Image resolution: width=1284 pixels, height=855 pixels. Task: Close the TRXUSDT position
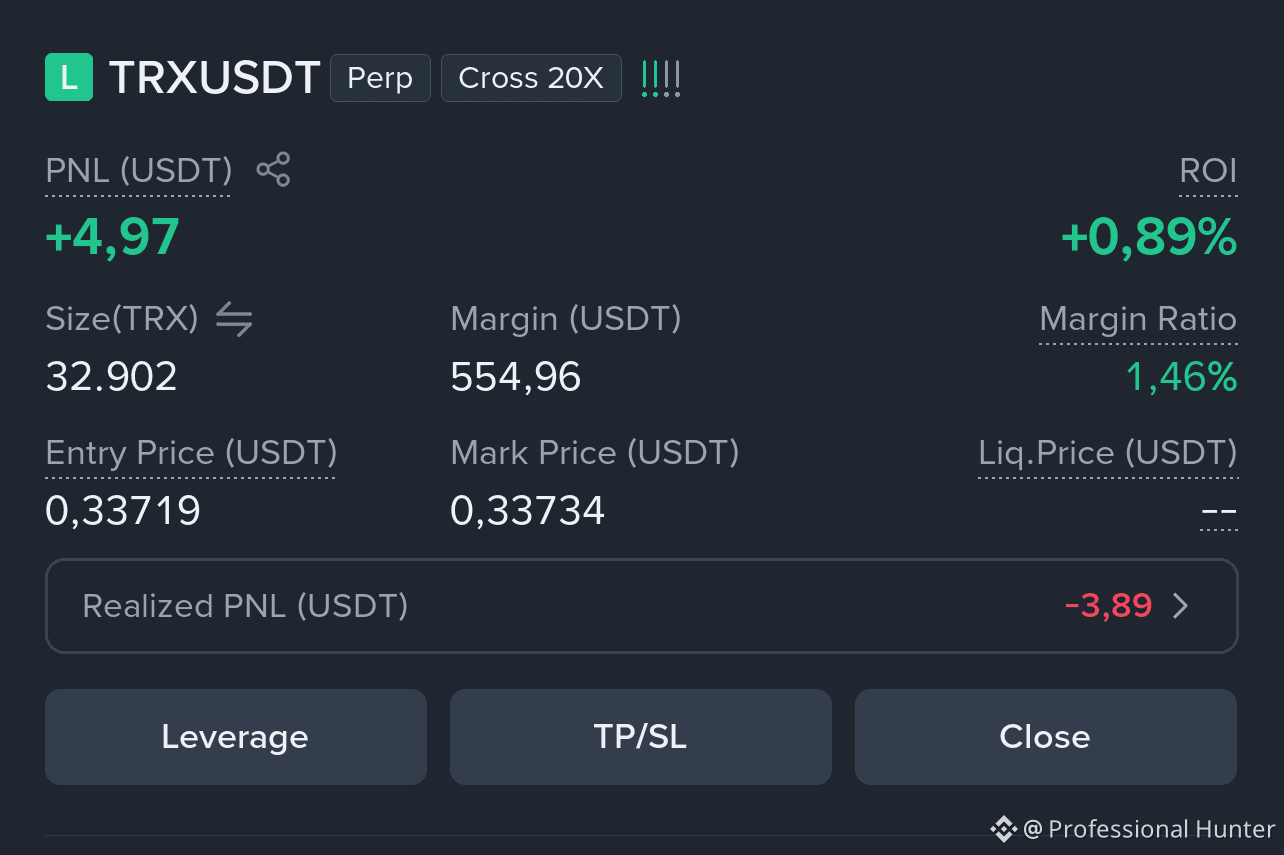[x=1046, y=737]
